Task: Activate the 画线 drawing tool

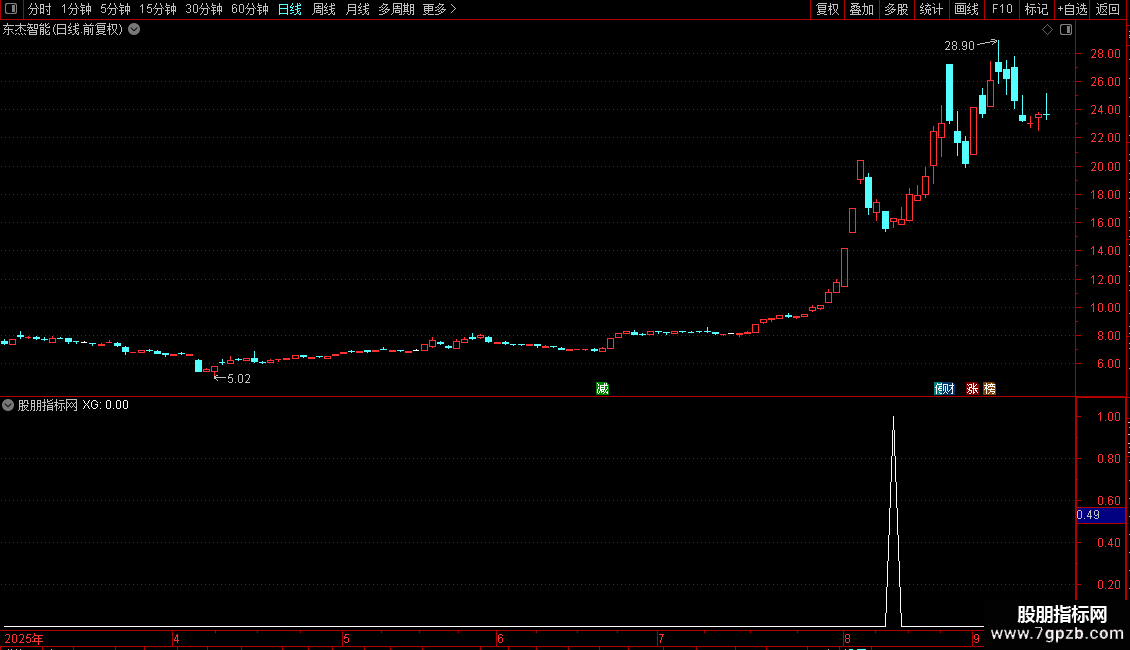Action: point(966,9)
